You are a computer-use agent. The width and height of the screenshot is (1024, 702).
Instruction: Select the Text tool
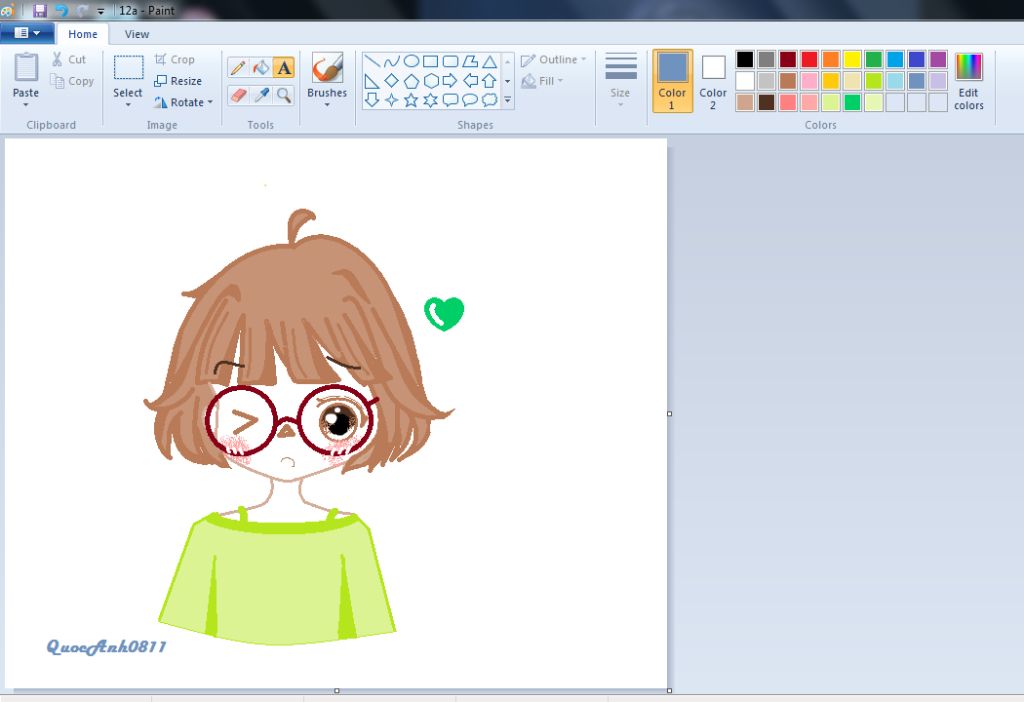(x=283, y=67)
